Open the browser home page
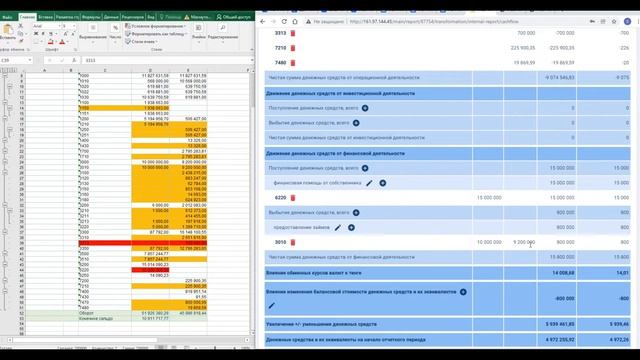Screen dimensions: 640x360 (295, 22)
